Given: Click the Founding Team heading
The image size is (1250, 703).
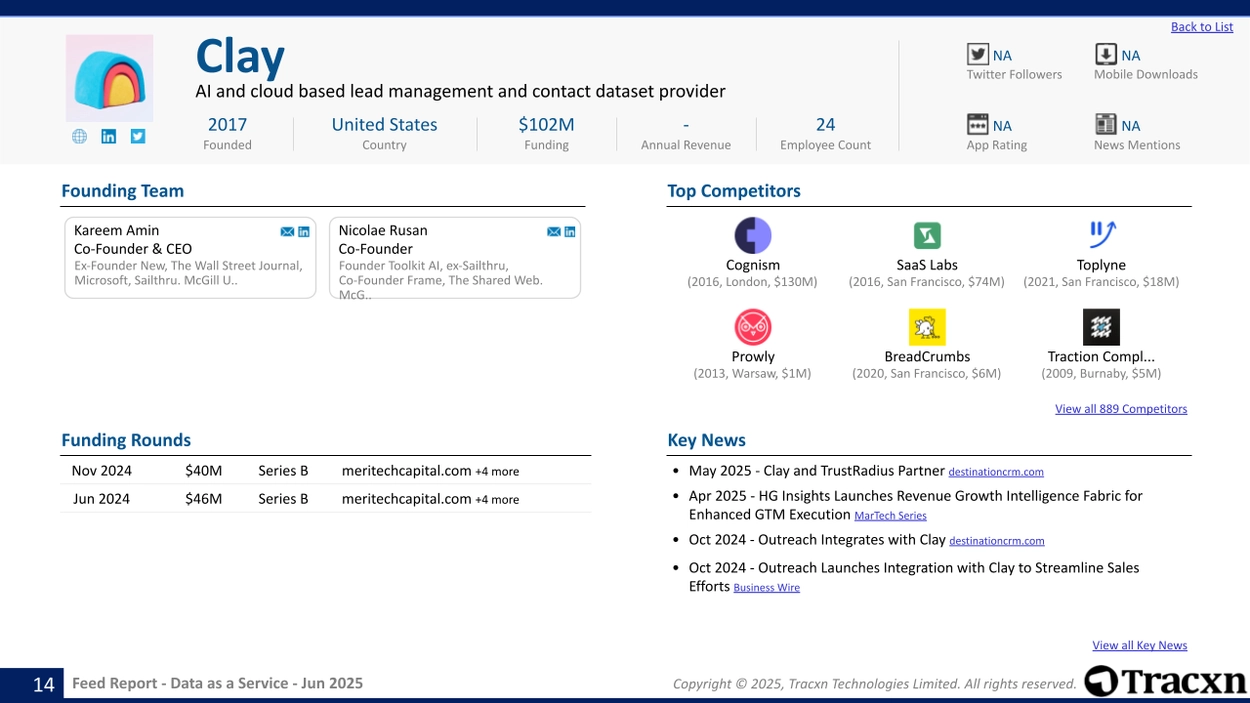Looking at the screenshot, I should 122,191.
